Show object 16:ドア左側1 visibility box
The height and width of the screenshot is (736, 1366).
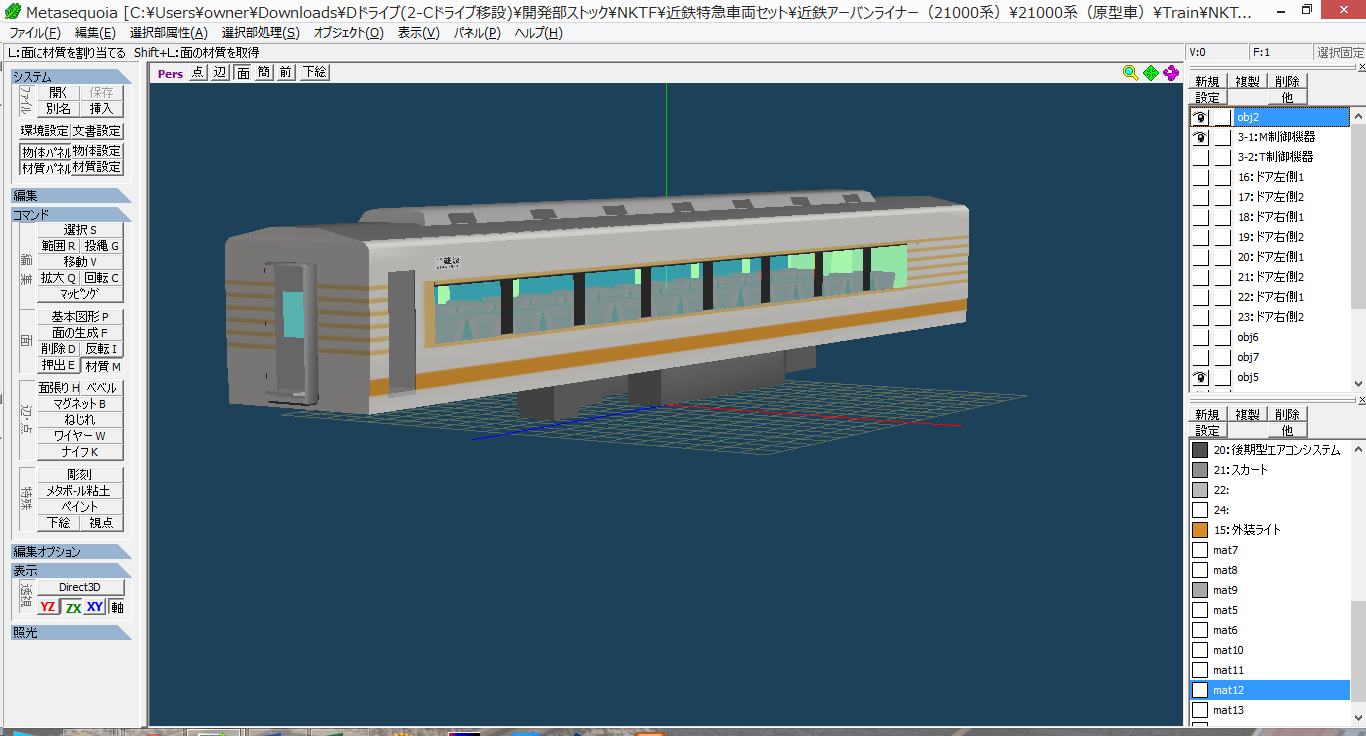1200,177
